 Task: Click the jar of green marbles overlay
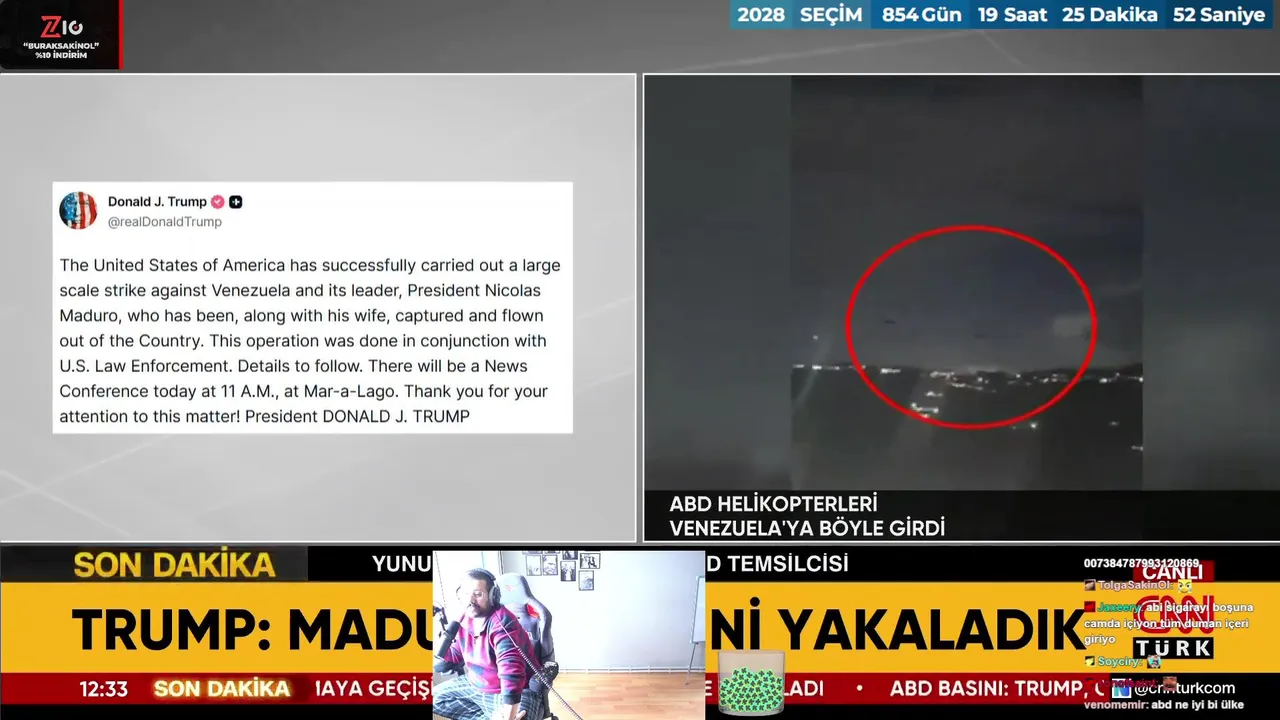click(751, 683)
